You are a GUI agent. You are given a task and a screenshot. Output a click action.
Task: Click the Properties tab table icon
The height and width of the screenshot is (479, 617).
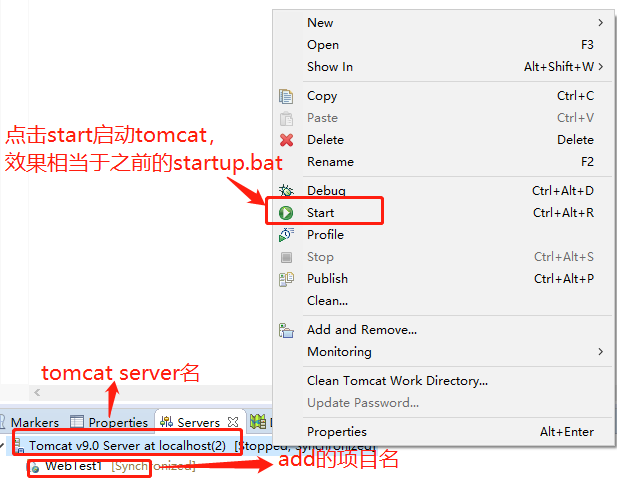(77, 422)
